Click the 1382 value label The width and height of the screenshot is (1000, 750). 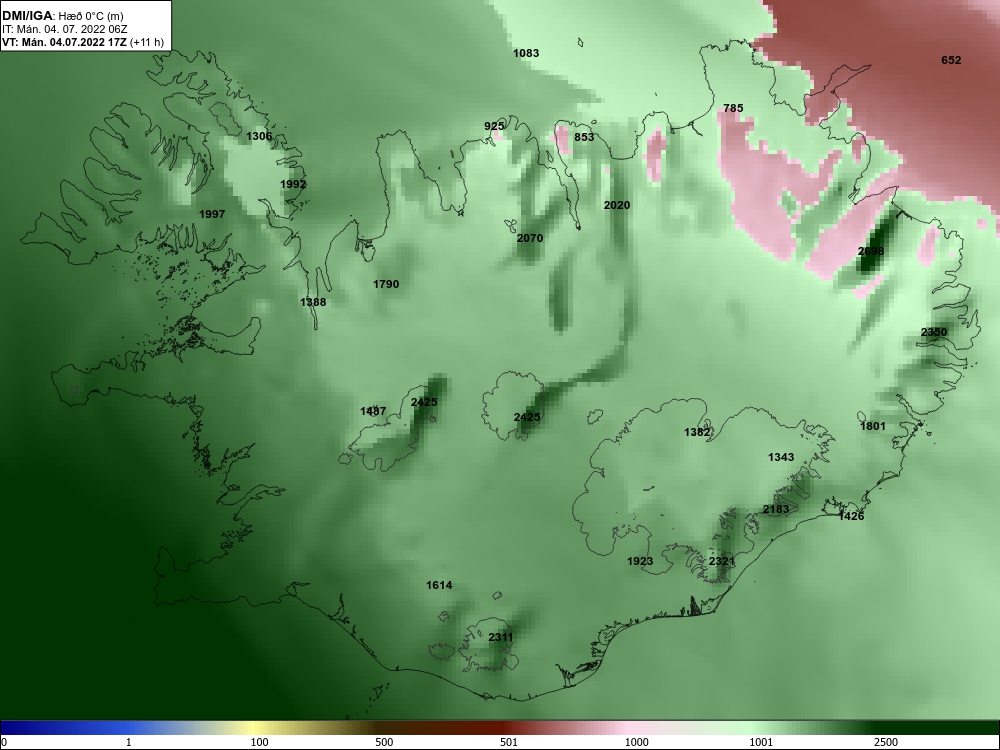pyautogui.click(x=697, y=432)
